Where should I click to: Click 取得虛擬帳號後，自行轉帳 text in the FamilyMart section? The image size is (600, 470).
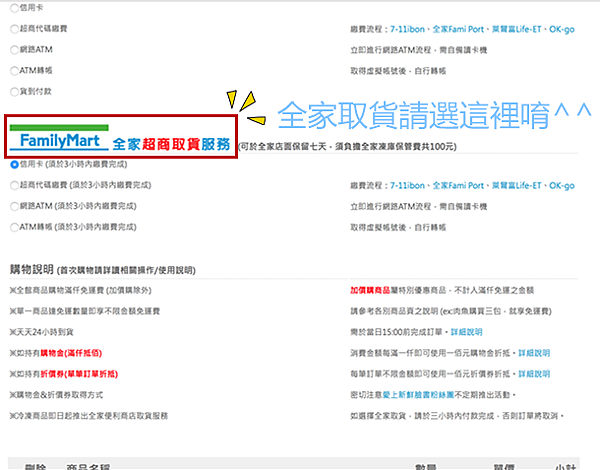point(398,227)
